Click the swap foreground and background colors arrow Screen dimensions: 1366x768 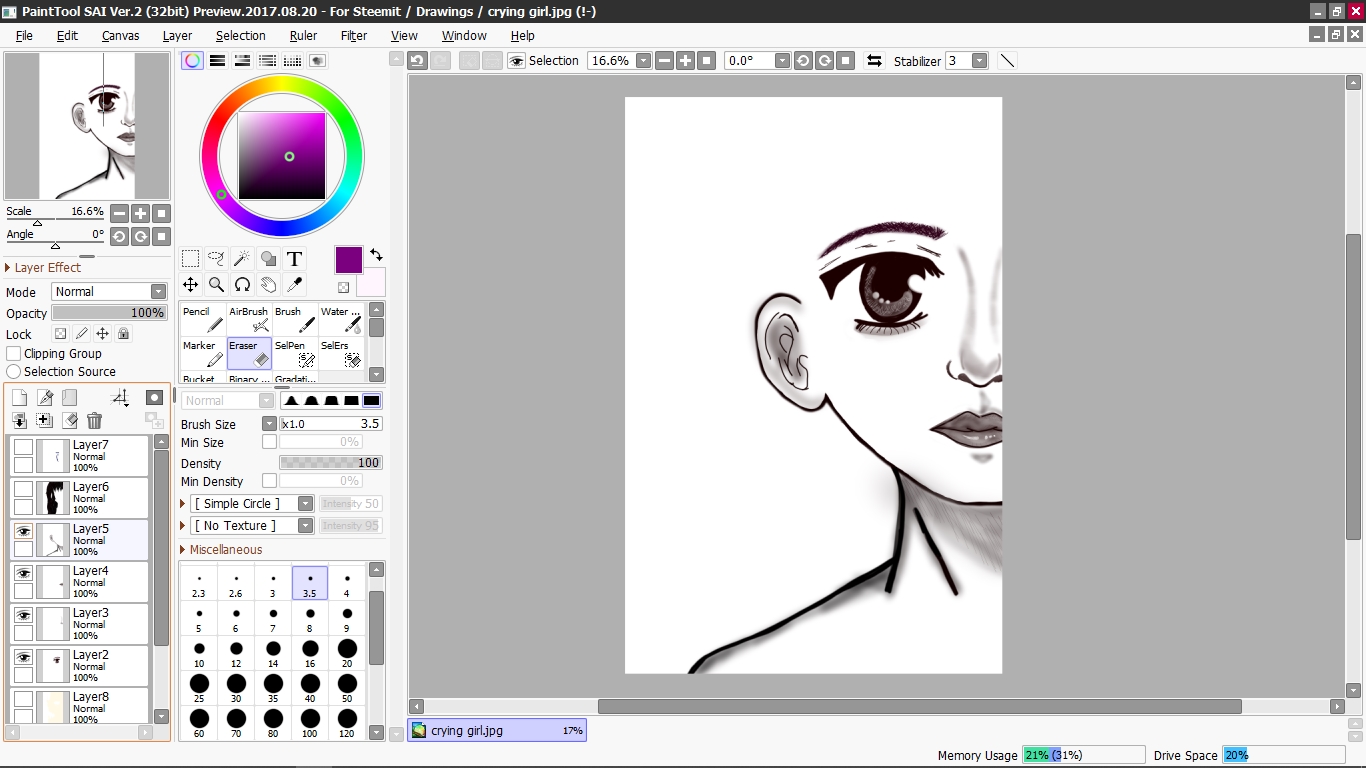click(376, 255)
